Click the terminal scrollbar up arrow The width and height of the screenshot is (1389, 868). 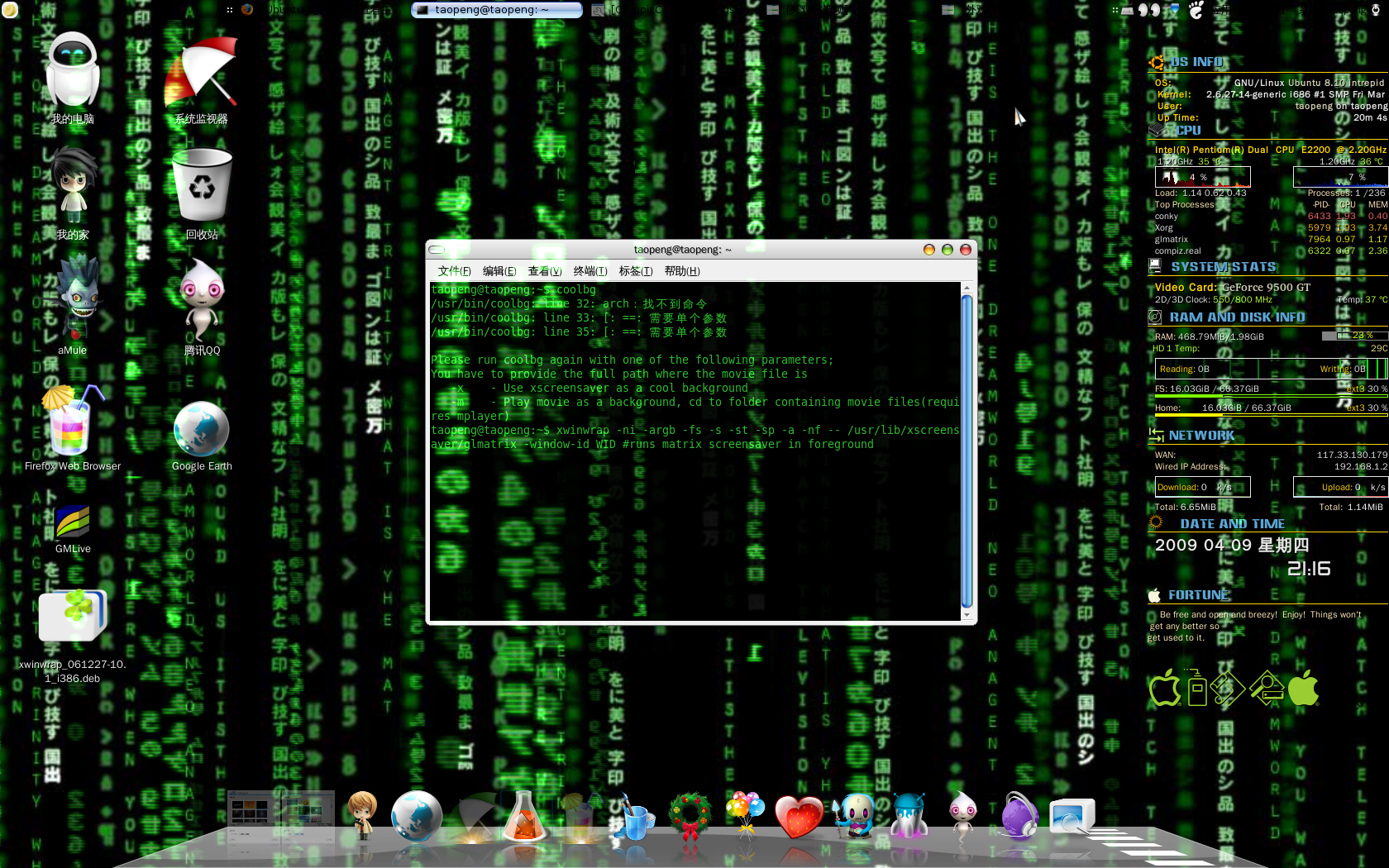click(967, 288)
